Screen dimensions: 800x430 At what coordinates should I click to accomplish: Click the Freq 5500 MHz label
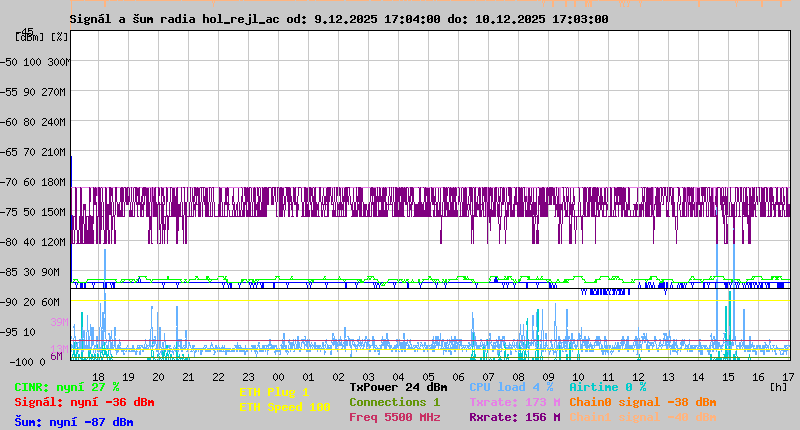(x=394, y=417)
